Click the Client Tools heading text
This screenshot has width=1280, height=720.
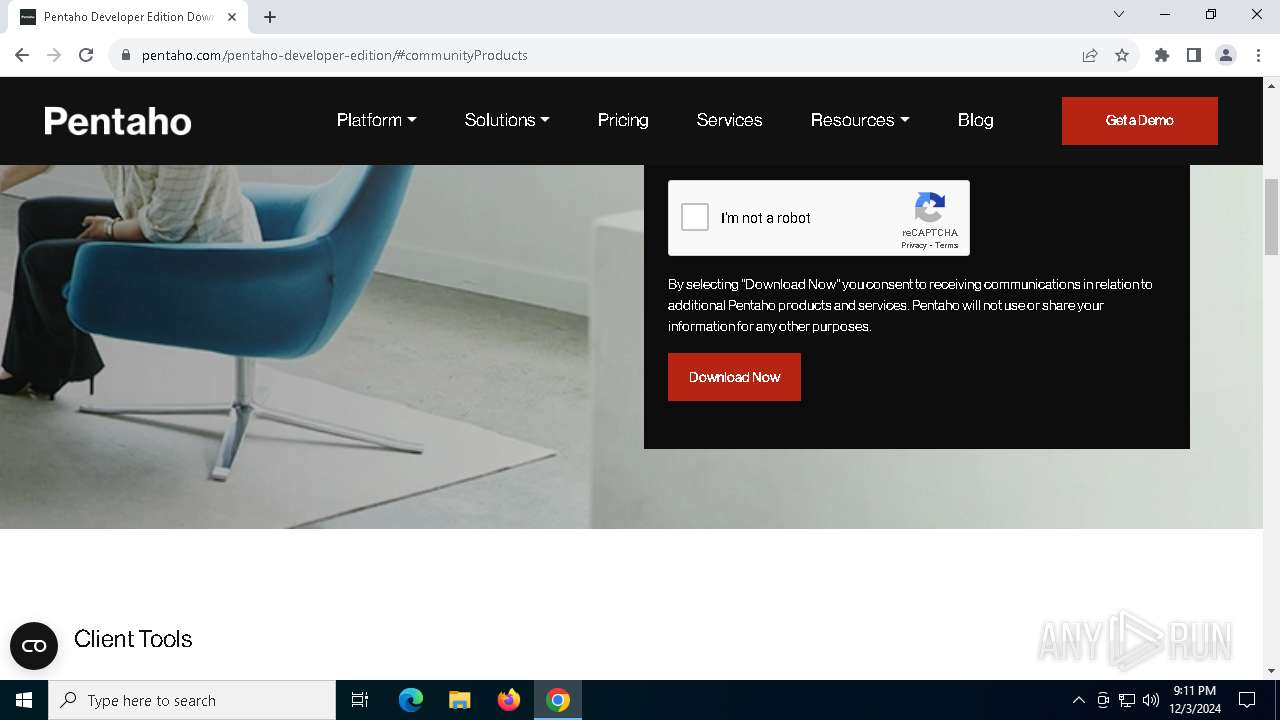coord(133,639)
